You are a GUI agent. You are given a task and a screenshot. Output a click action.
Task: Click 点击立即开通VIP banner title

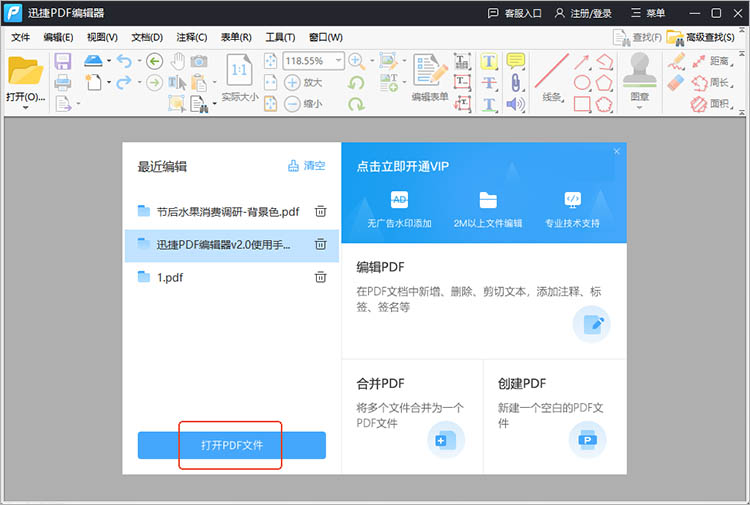coord(403,166)
